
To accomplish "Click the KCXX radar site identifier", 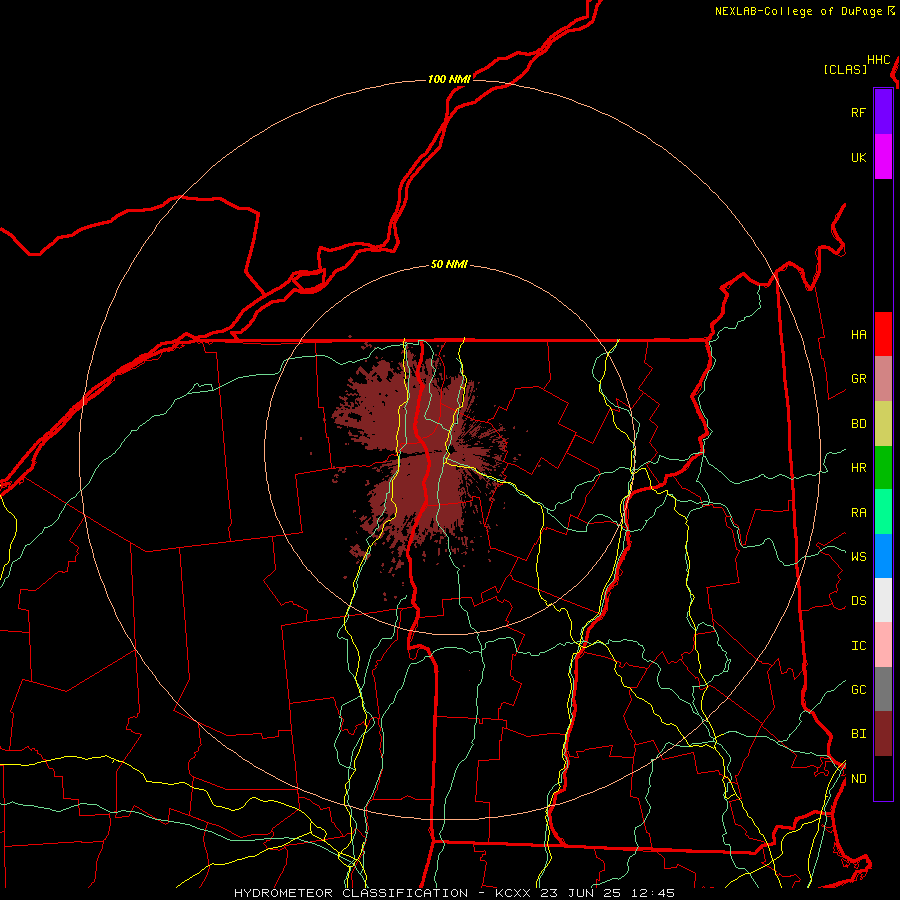I will (x=513, y=893).
